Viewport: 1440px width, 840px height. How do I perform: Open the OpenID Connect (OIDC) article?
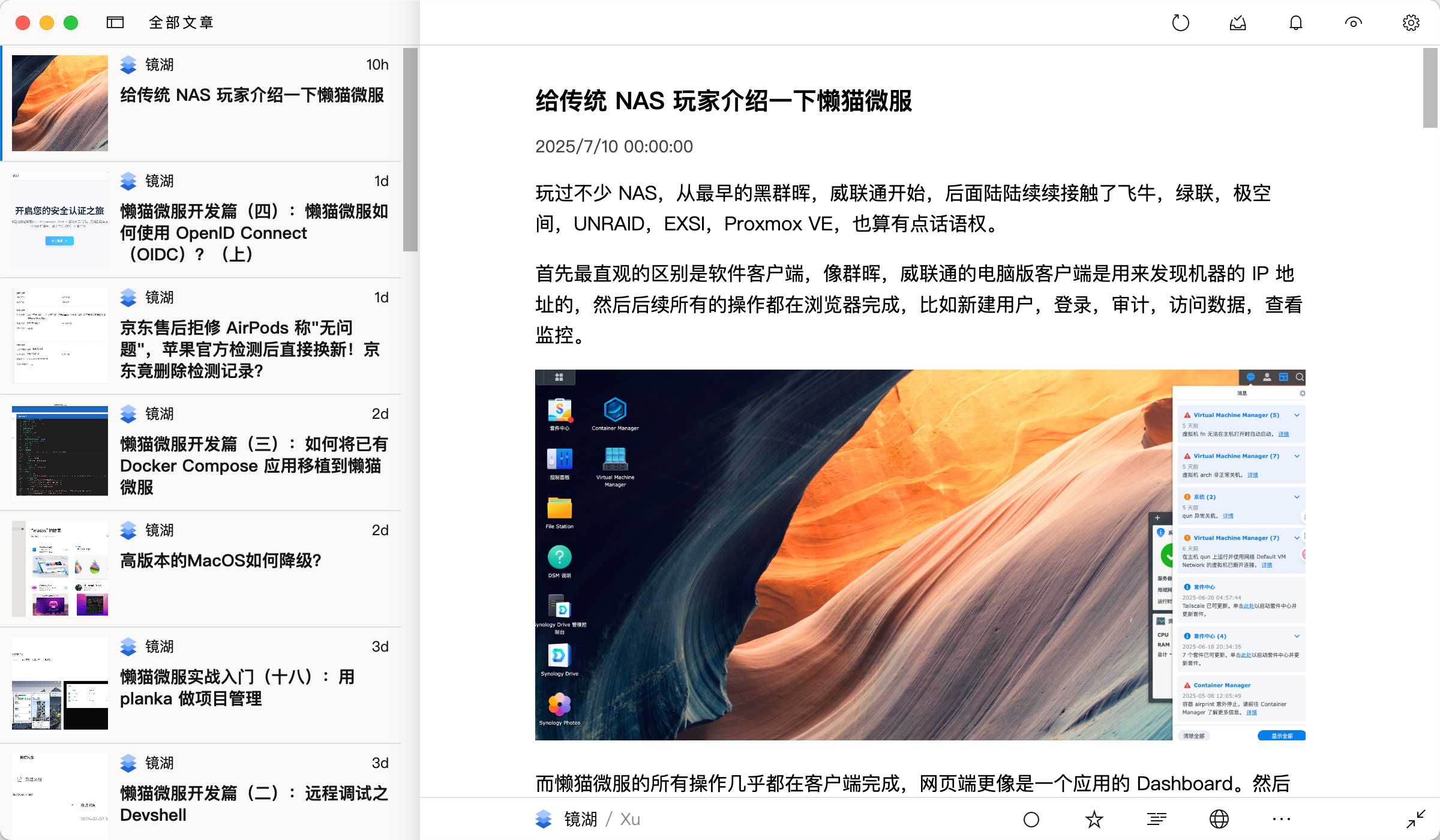point(254,233)
